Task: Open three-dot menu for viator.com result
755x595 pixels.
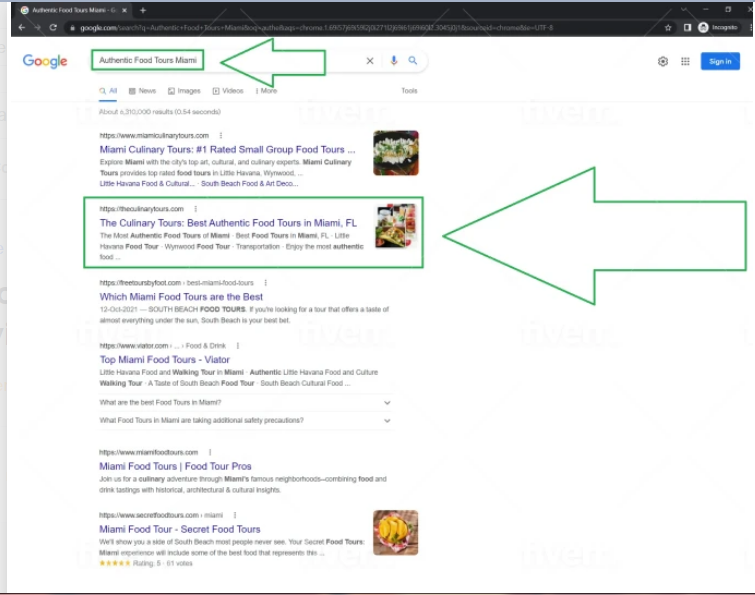Action: 238,346
